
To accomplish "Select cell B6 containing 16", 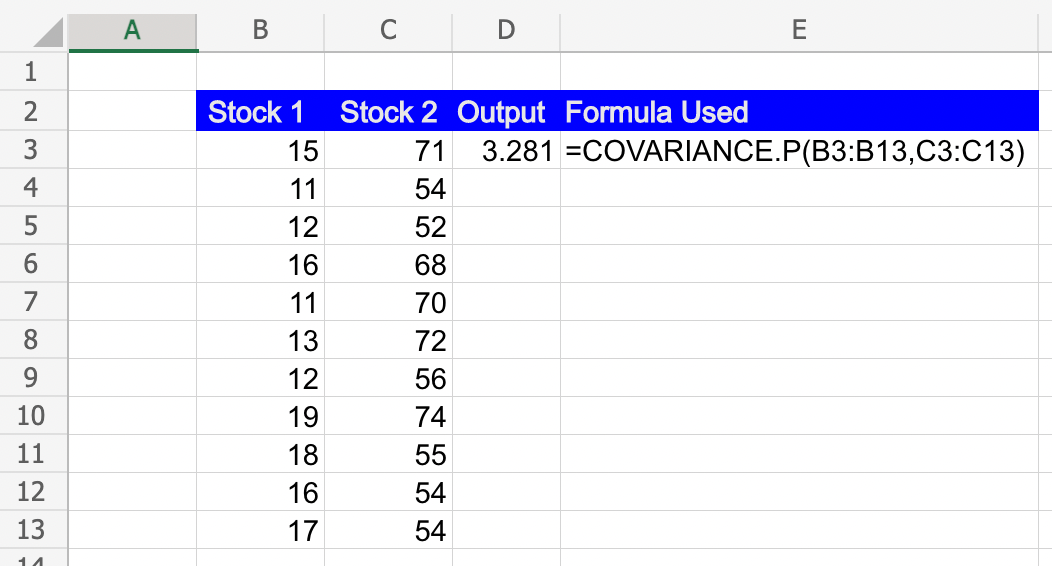I will [x=260, y=264].
